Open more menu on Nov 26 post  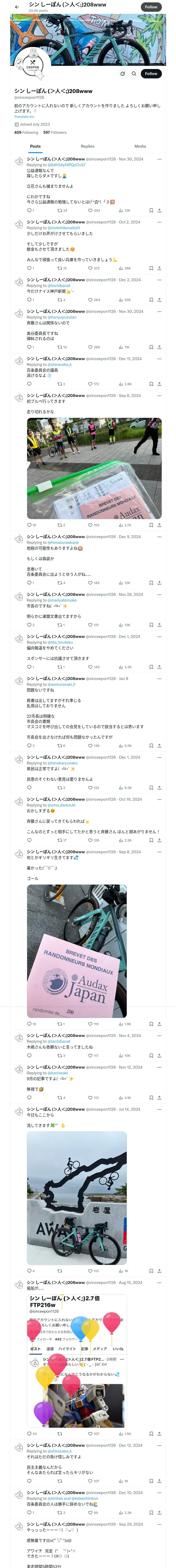coord(159,595)
